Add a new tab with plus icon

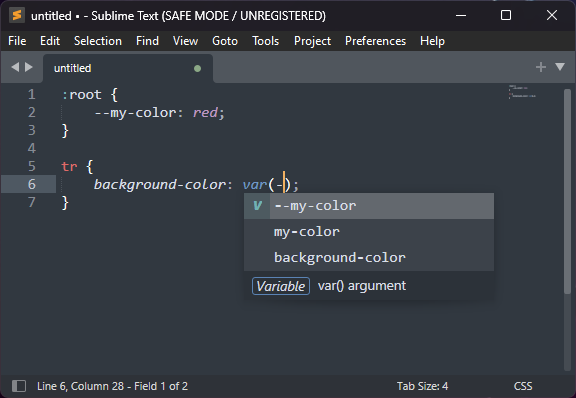pyautogui.click(x=540, y=67)
